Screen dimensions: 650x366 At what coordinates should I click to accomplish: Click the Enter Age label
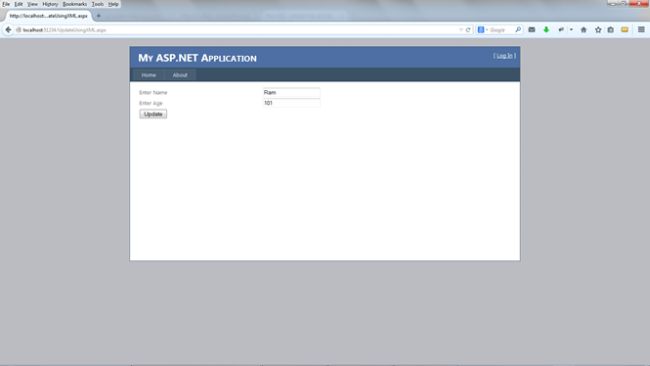pyautogui.click(x=150, y=103)
